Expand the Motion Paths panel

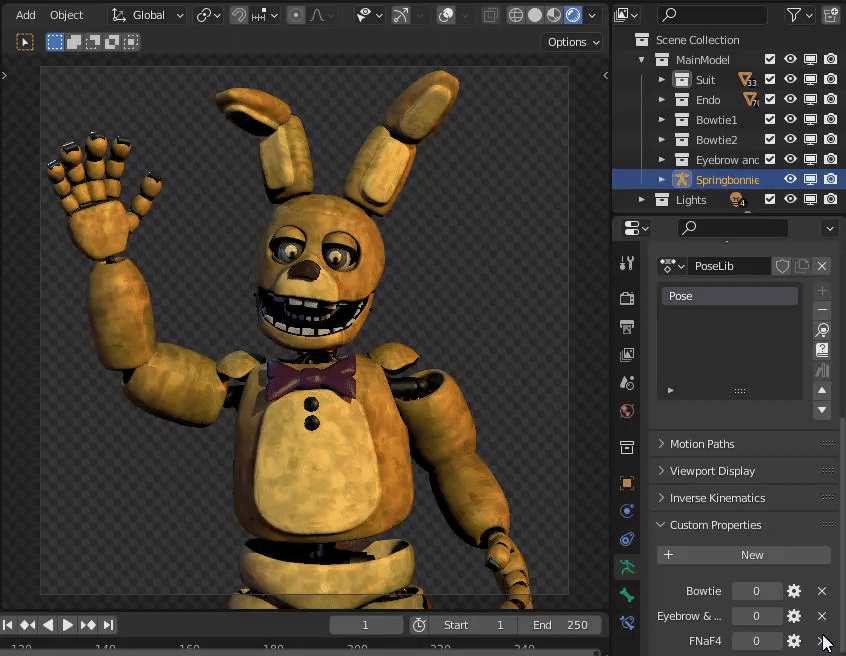pos(702,444)
